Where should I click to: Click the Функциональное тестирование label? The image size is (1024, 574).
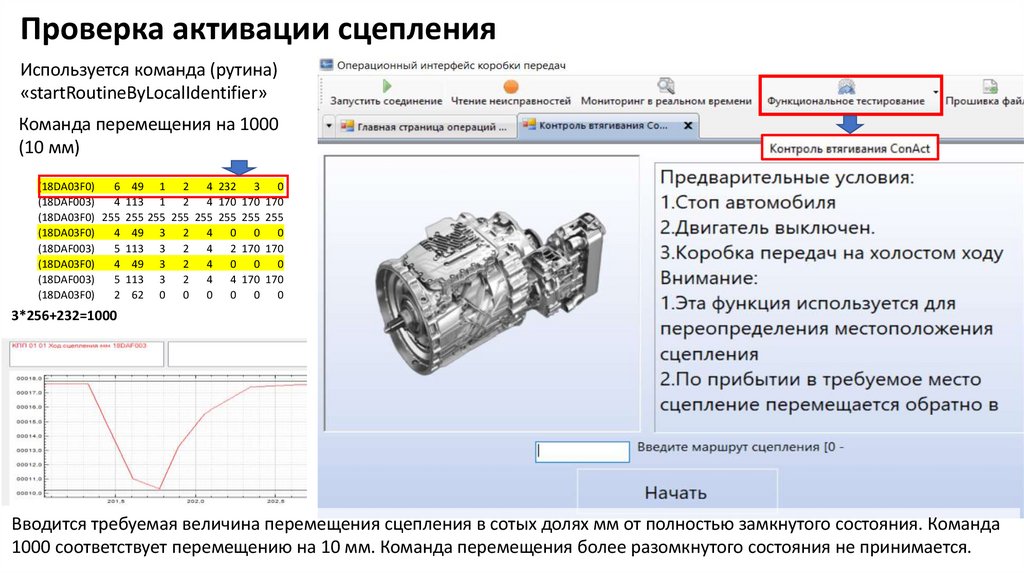(846, 101)
